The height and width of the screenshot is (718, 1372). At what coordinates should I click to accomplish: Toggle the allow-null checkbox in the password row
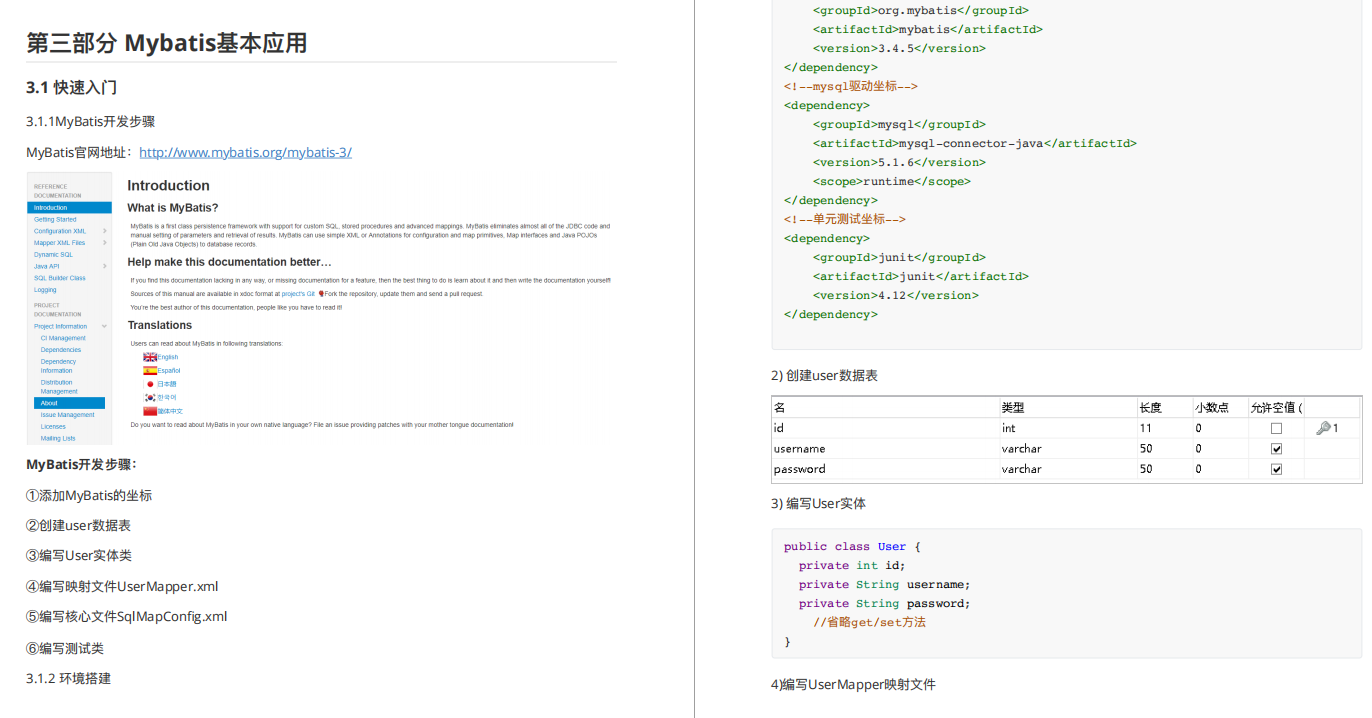click(x=1276, y=469)
